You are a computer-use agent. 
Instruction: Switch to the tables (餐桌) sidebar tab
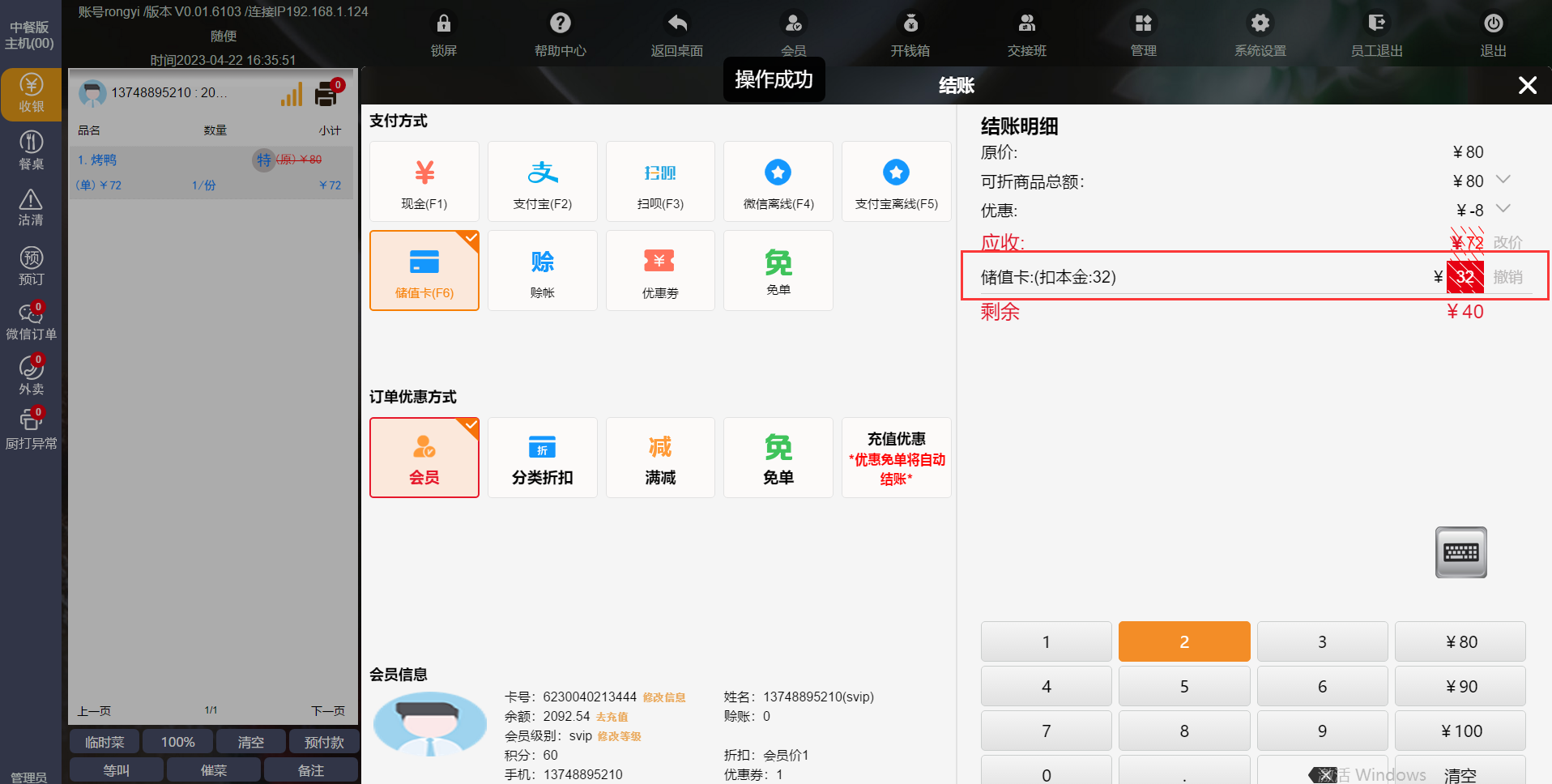click(31, 151)
